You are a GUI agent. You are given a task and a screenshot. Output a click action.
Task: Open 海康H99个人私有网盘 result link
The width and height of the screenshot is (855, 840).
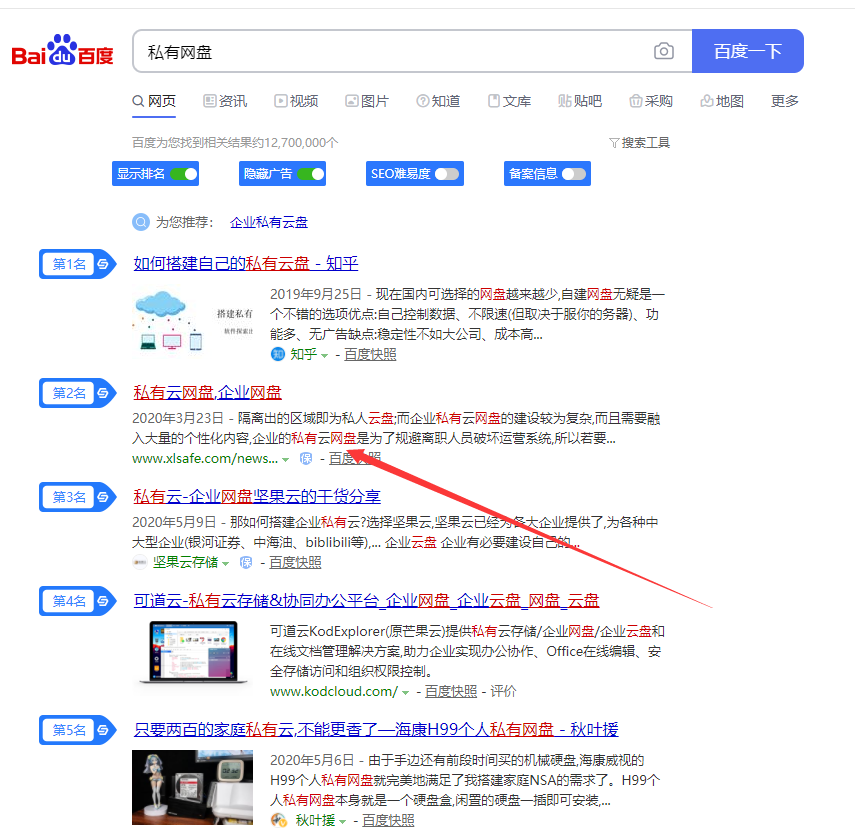click(376, 730)
